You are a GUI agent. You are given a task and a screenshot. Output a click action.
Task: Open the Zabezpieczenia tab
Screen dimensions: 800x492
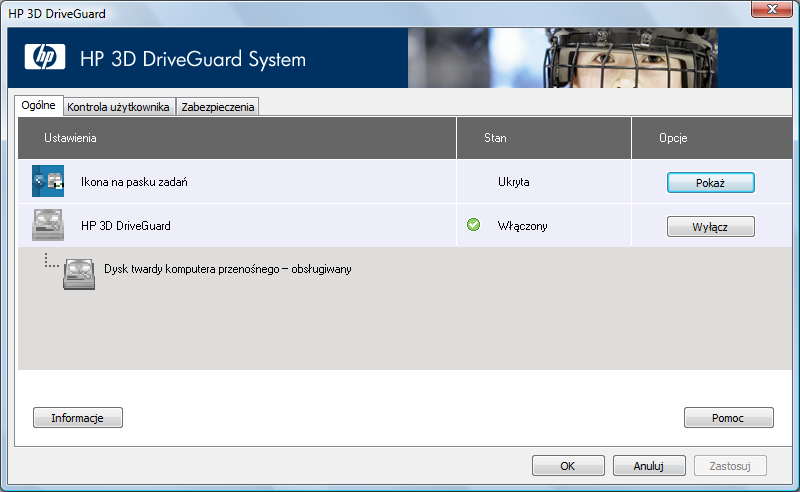pos(218,107)
